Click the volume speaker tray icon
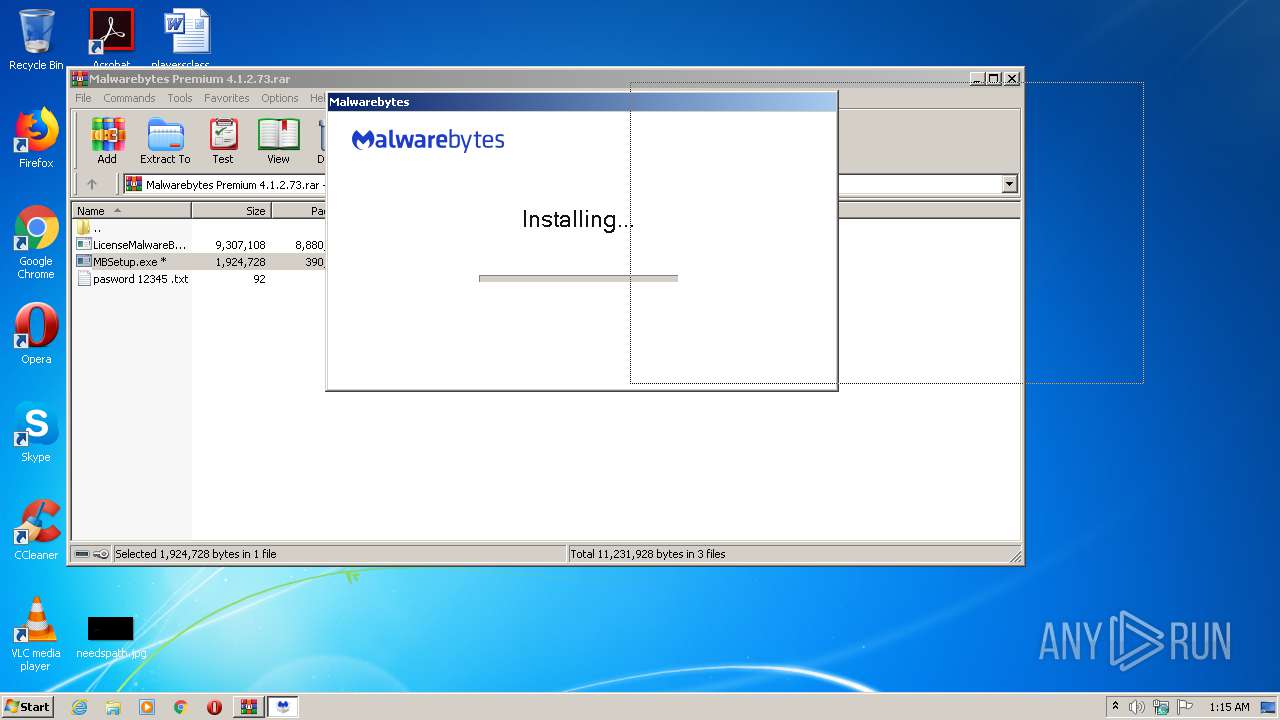 (1137, 707)
